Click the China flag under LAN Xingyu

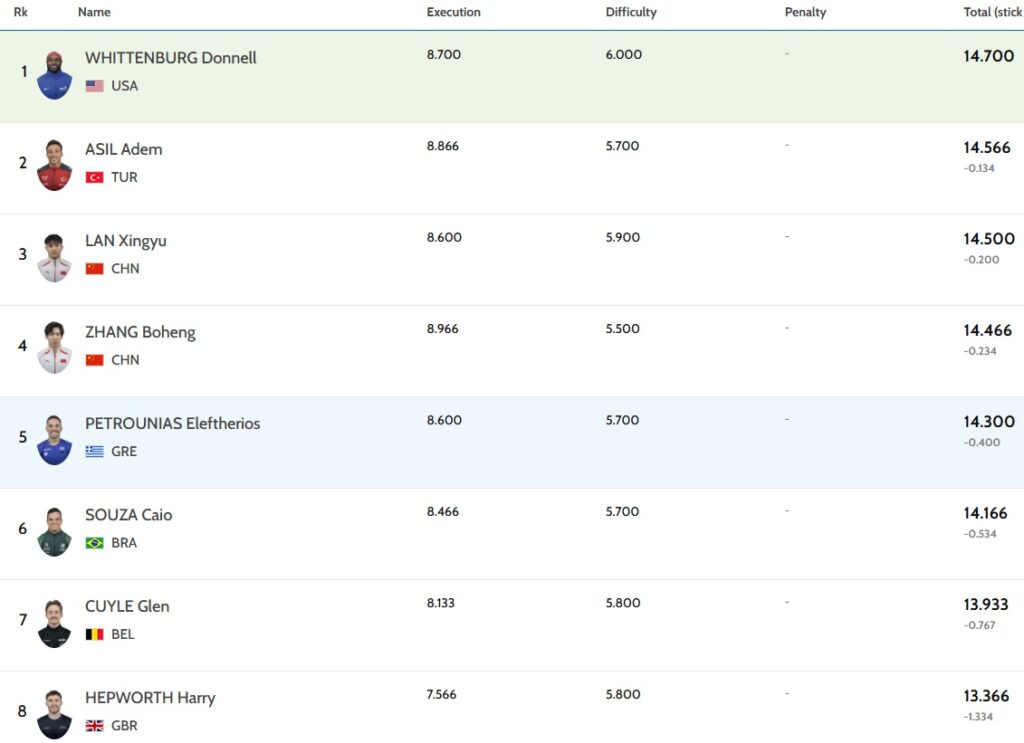pyautogui.click(x=95, y=269)
